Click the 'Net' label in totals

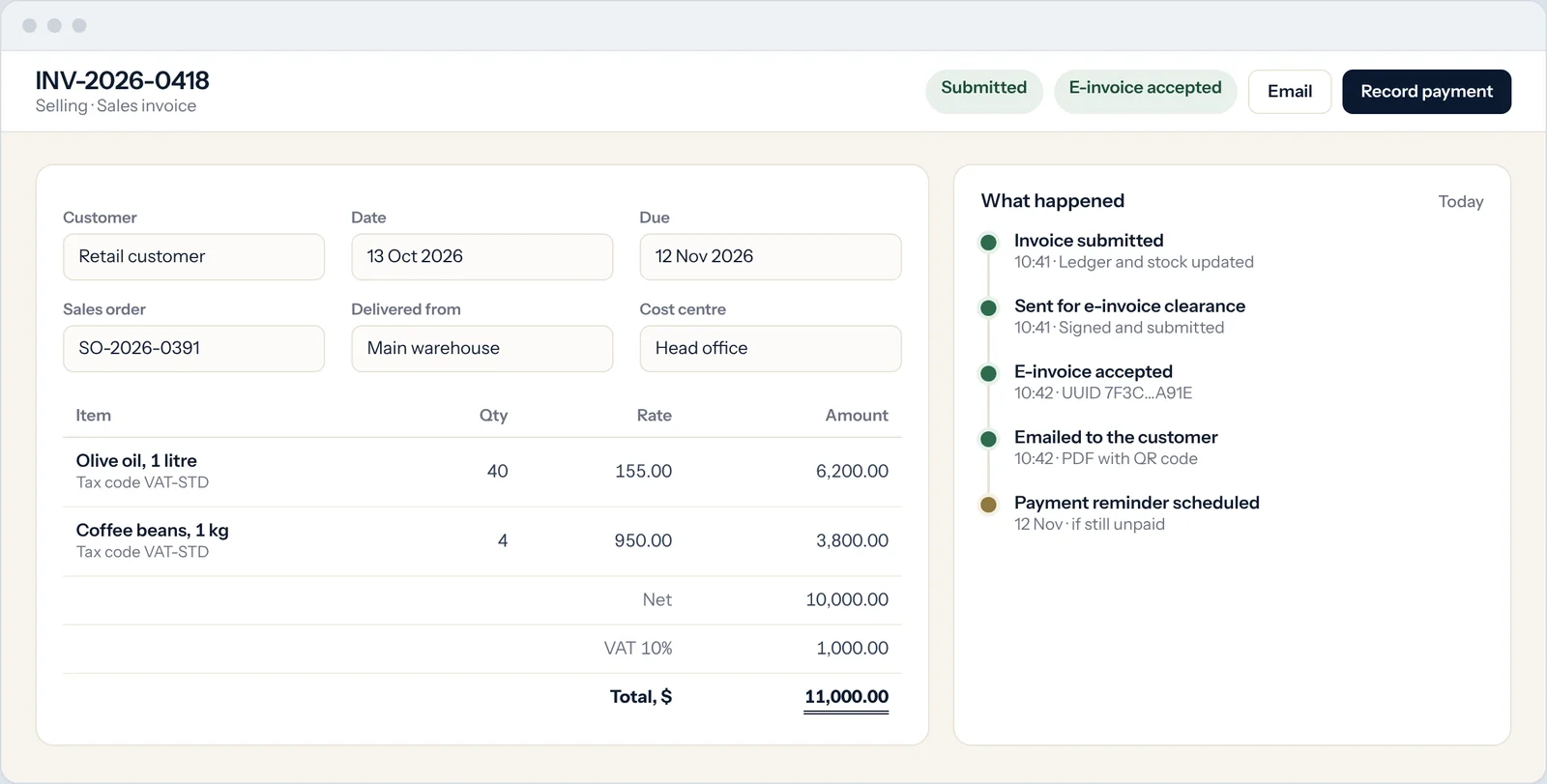(x=657, y=600)
